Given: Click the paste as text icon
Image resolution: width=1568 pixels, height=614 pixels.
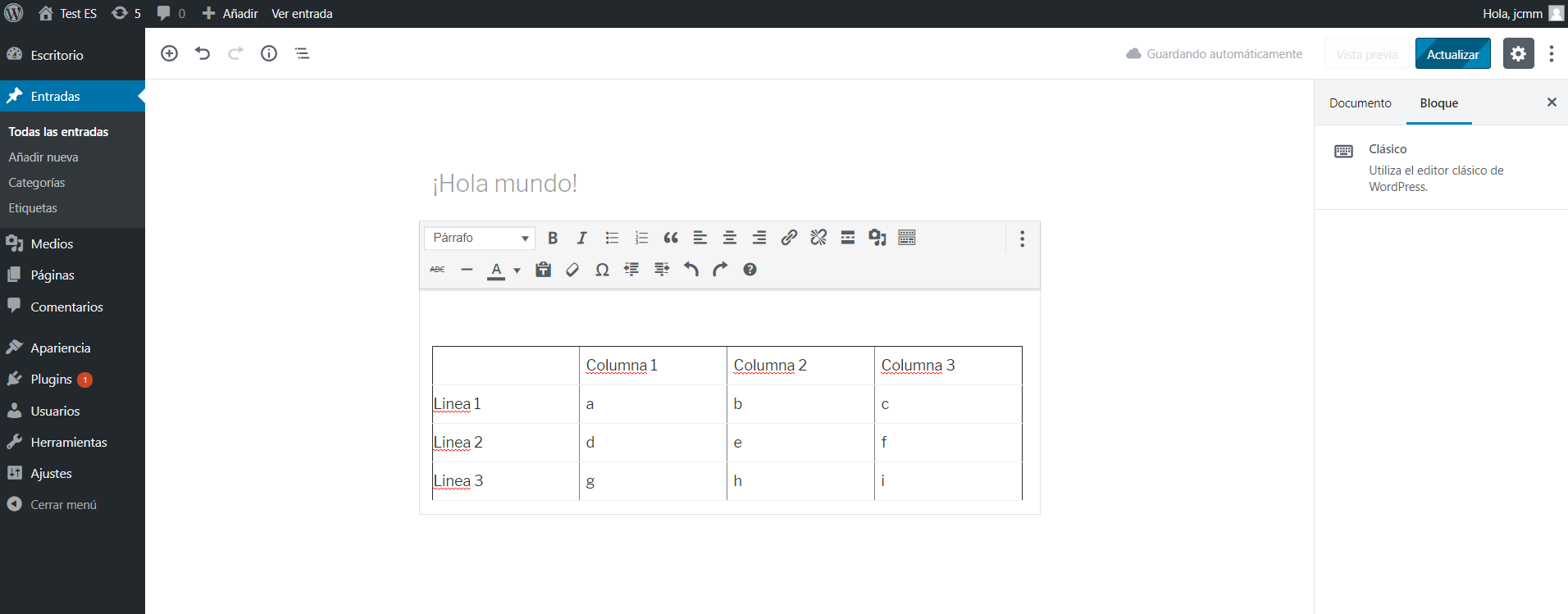Looking at the screenshot, I should [543, 270].
